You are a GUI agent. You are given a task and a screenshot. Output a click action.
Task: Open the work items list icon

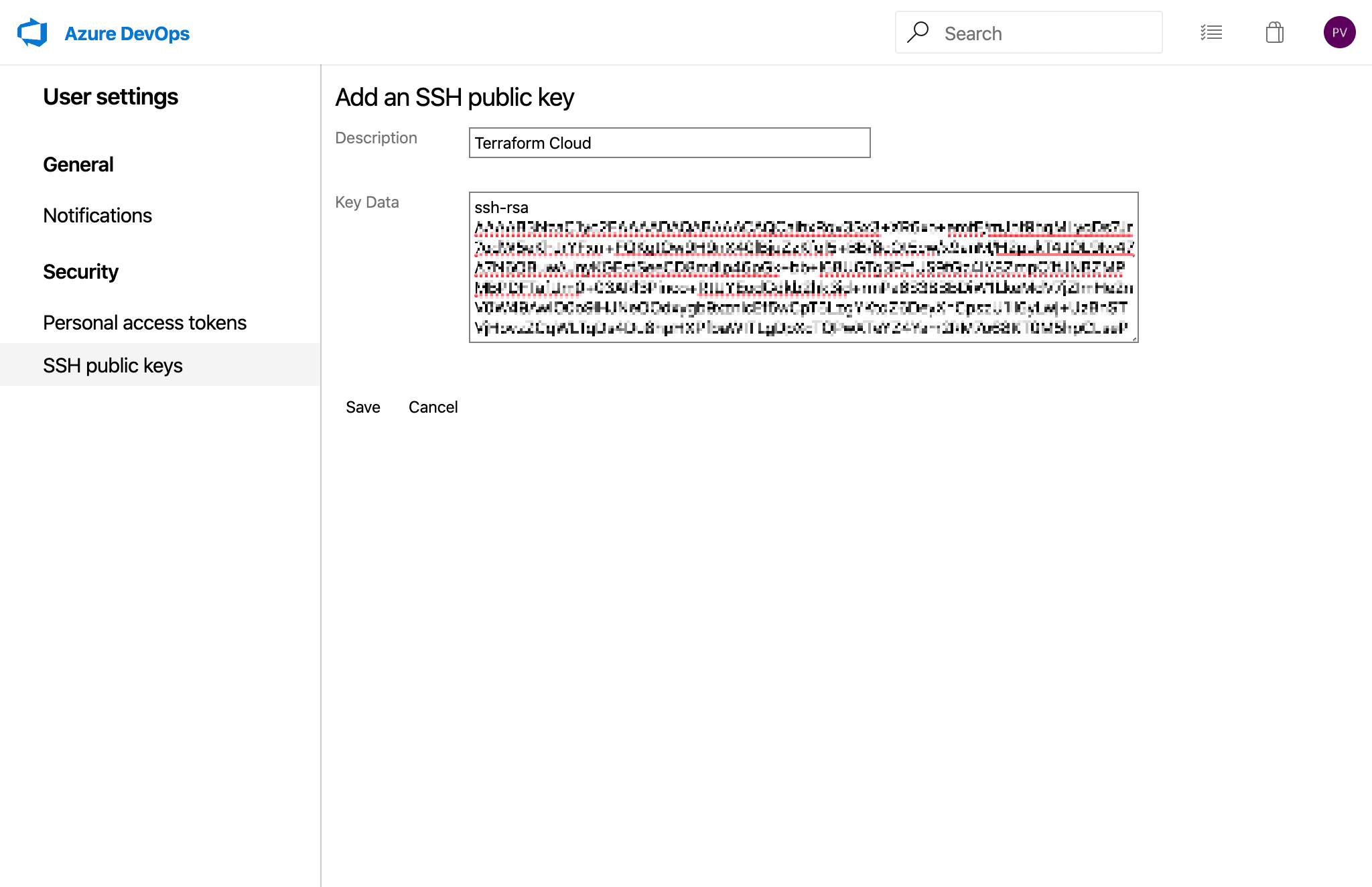point(1211,32)
